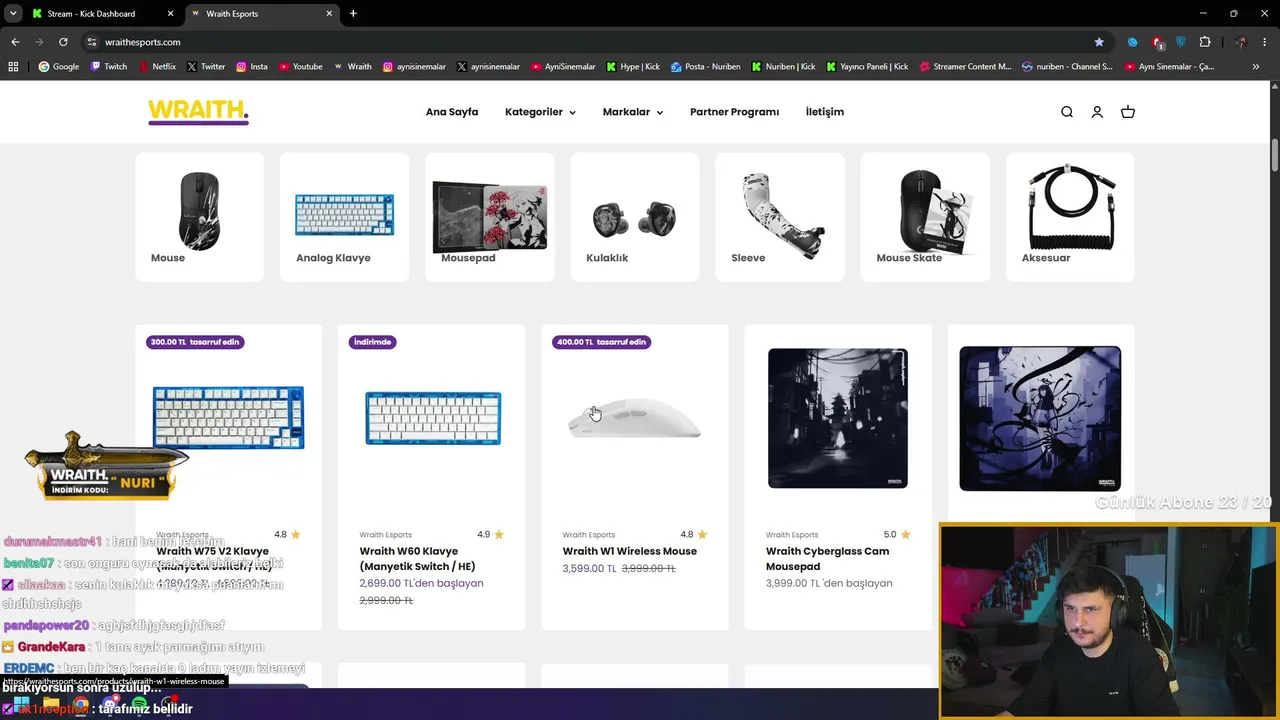Open the Nuriben | Kick bookmark
The width and height of the screenshot is (1280, 720).
pyautogui.click(x=783, y=67)
